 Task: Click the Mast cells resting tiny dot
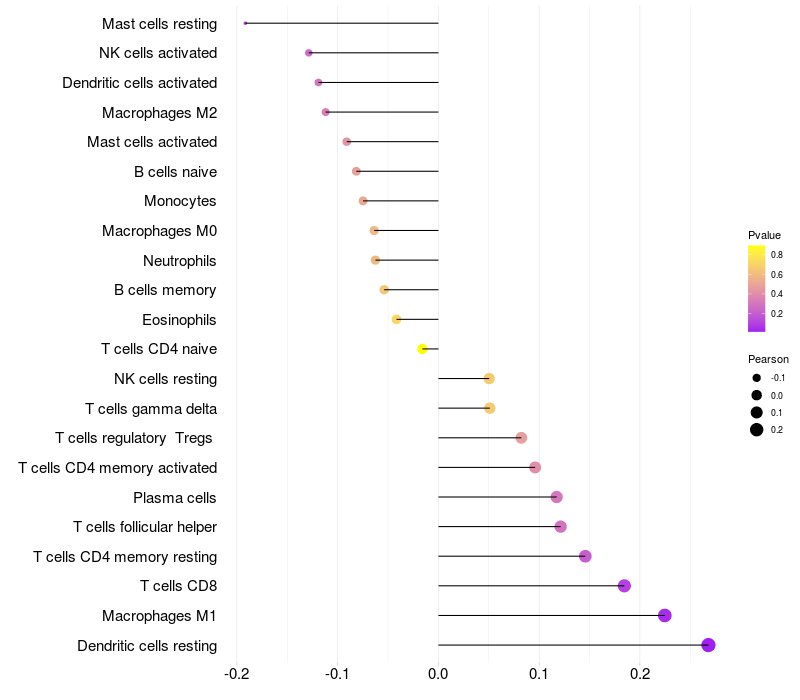pyautogui.click(x=245, y=23)
